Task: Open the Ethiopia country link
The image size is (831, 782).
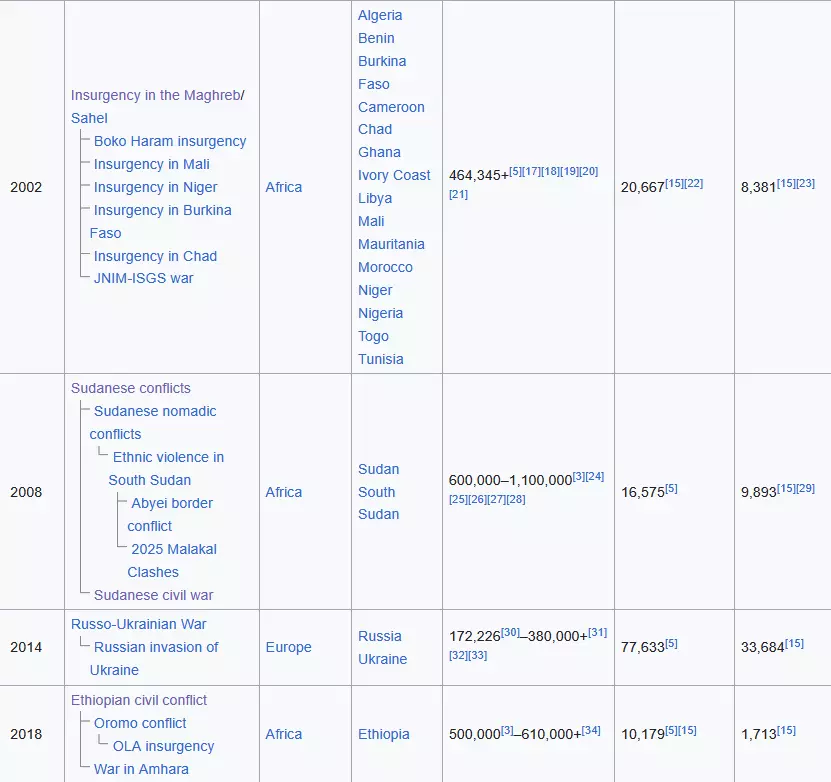Action: 384,734
